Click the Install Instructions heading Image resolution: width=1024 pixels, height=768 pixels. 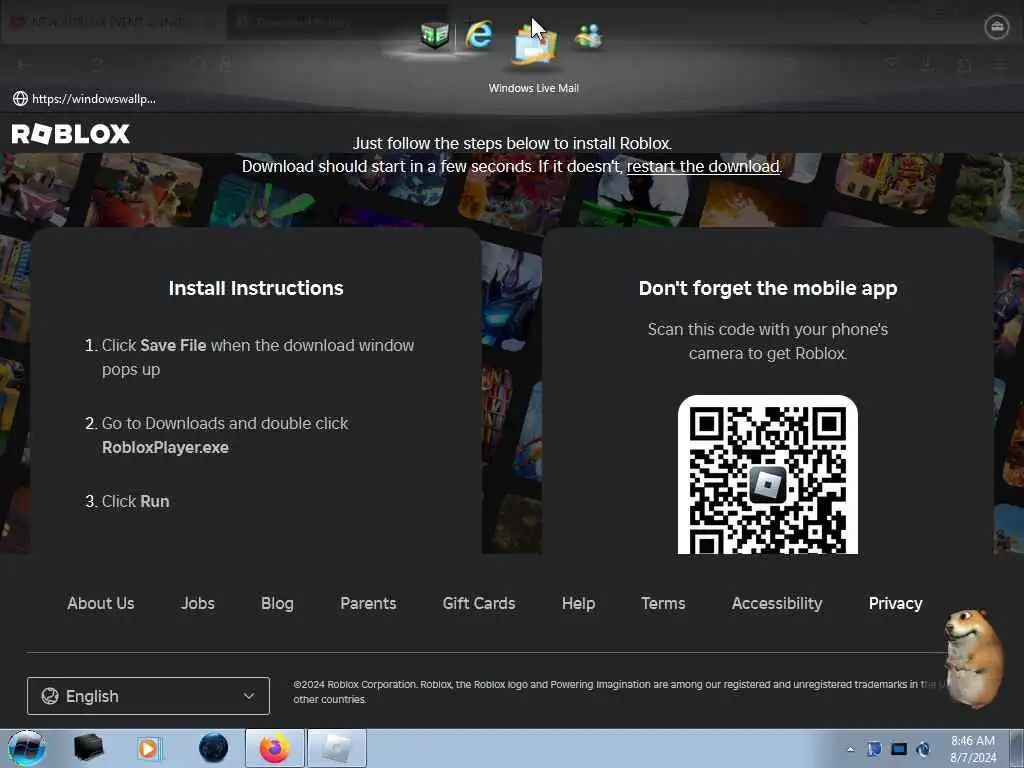(x=256, y=288)
